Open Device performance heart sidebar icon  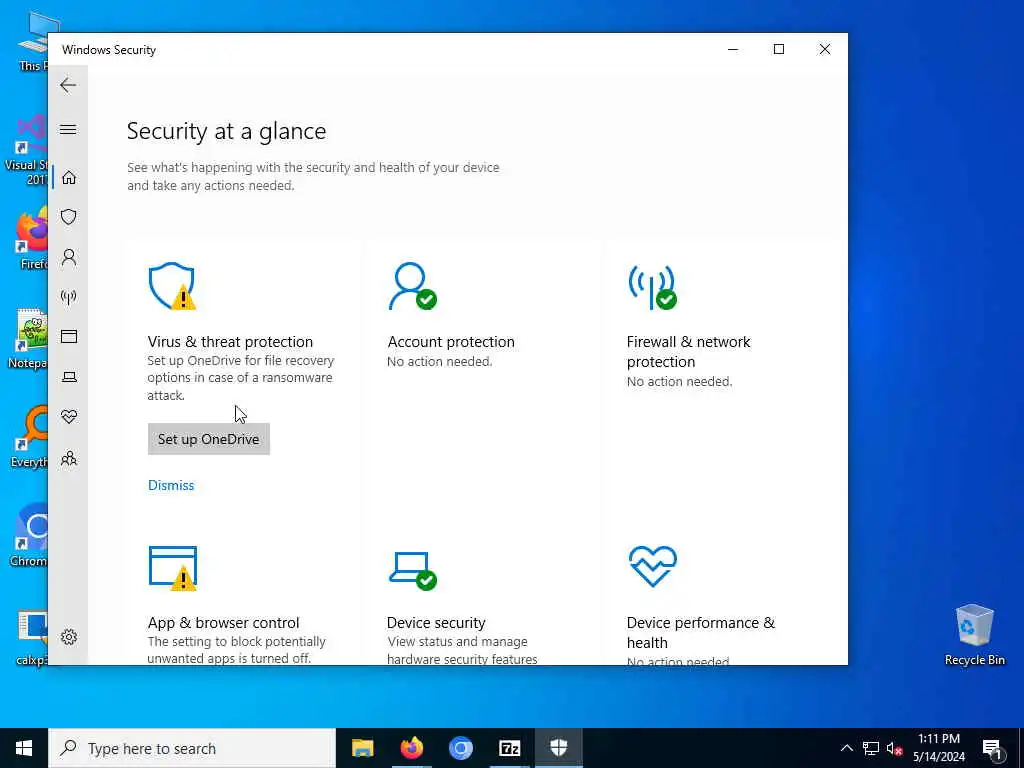coord(69,417)
